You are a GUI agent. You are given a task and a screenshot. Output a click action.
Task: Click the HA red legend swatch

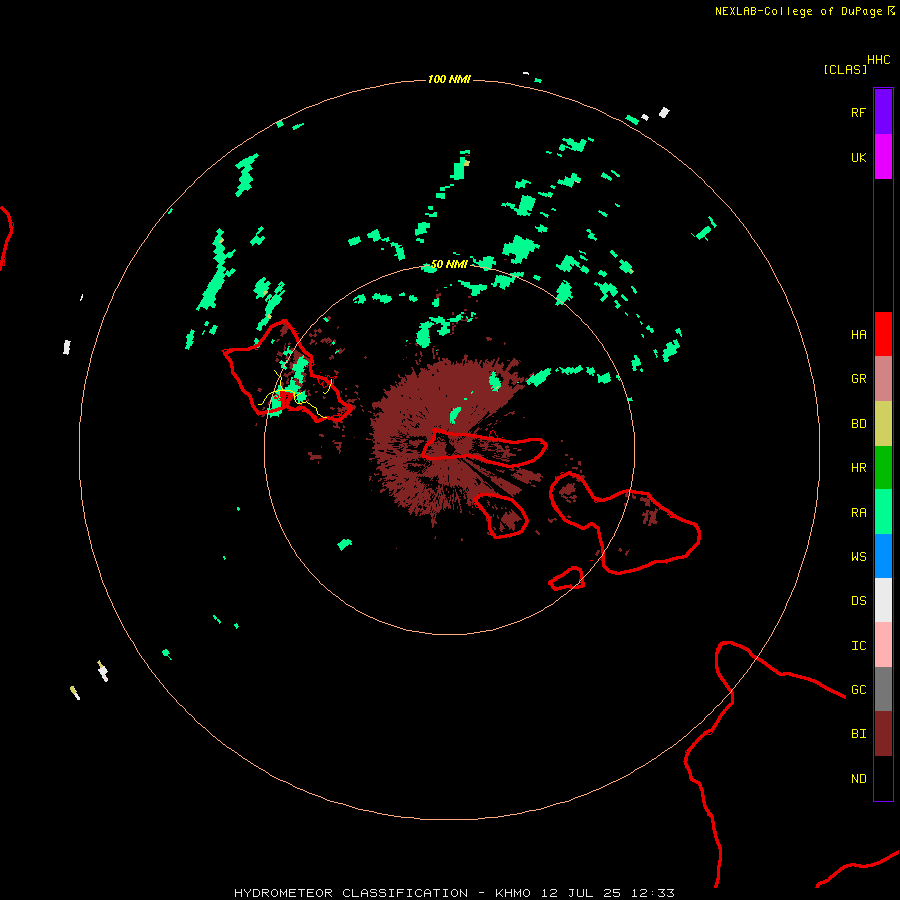(x=883, y=334)
